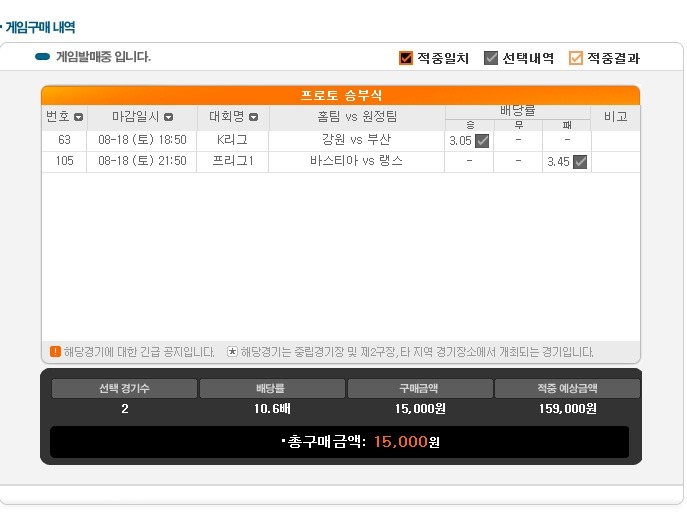Image resolution: width=687 pixels, height=513 pixels.
Task: Select the 프로토 승부식 orange header
Action: pyautogui.click(x=340, y=95)
